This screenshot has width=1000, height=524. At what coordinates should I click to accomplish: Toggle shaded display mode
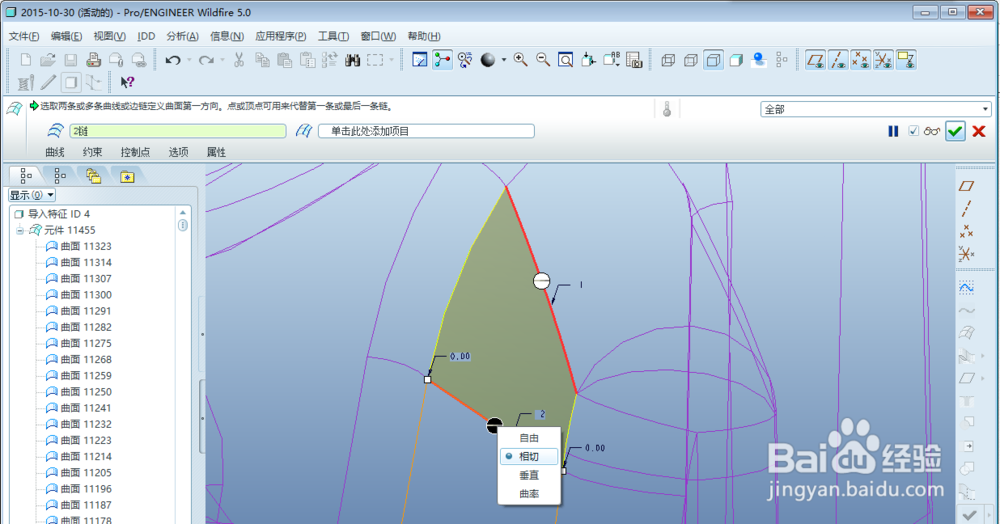(x=736, y=60)
